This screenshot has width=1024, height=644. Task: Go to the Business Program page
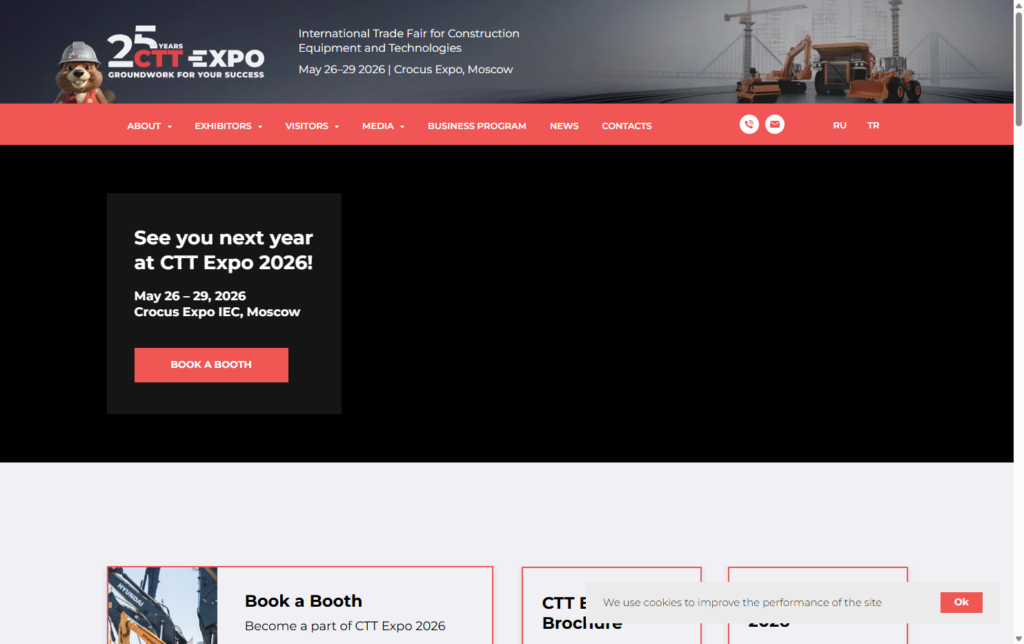477,126
